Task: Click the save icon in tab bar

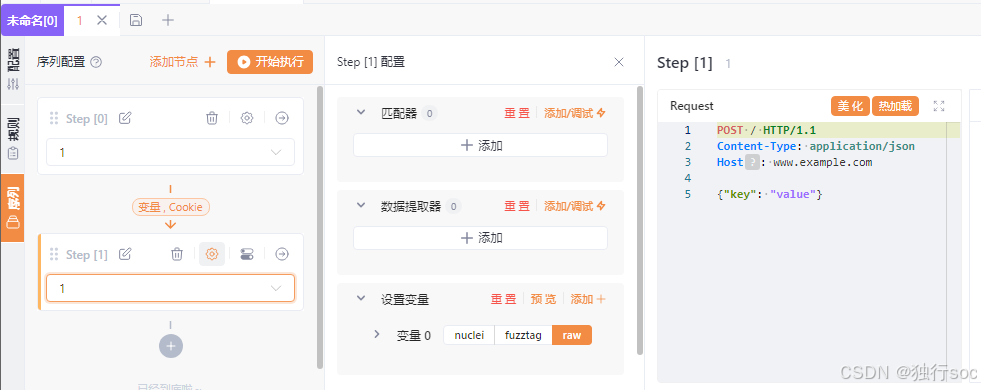Action: [136, 20]
